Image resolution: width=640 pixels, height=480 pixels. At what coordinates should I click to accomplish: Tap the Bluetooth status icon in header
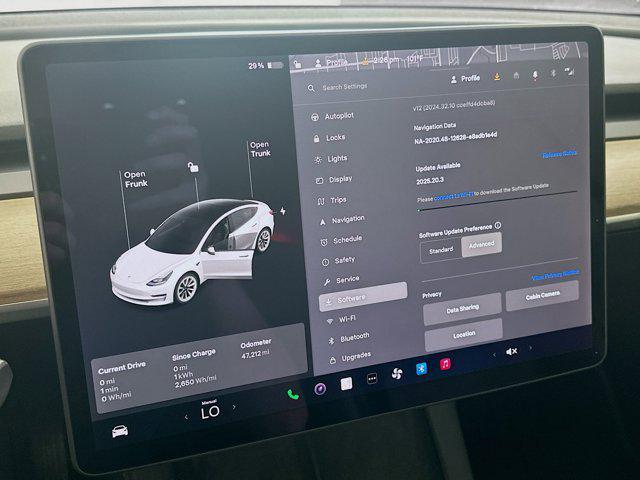[x=553, y=74]
